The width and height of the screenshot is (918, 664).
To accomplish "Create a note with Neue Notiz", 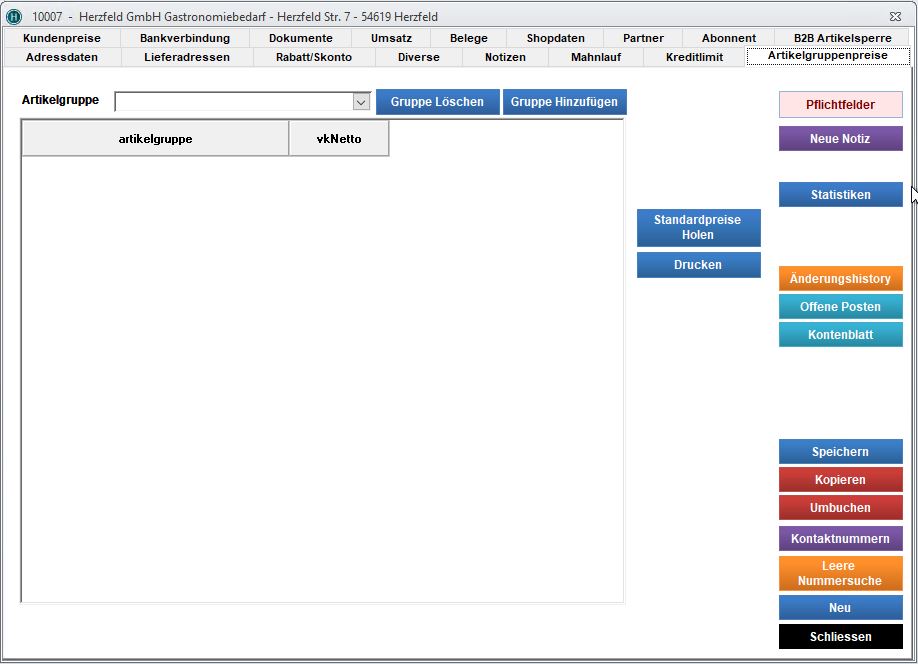I will [840, 139].
